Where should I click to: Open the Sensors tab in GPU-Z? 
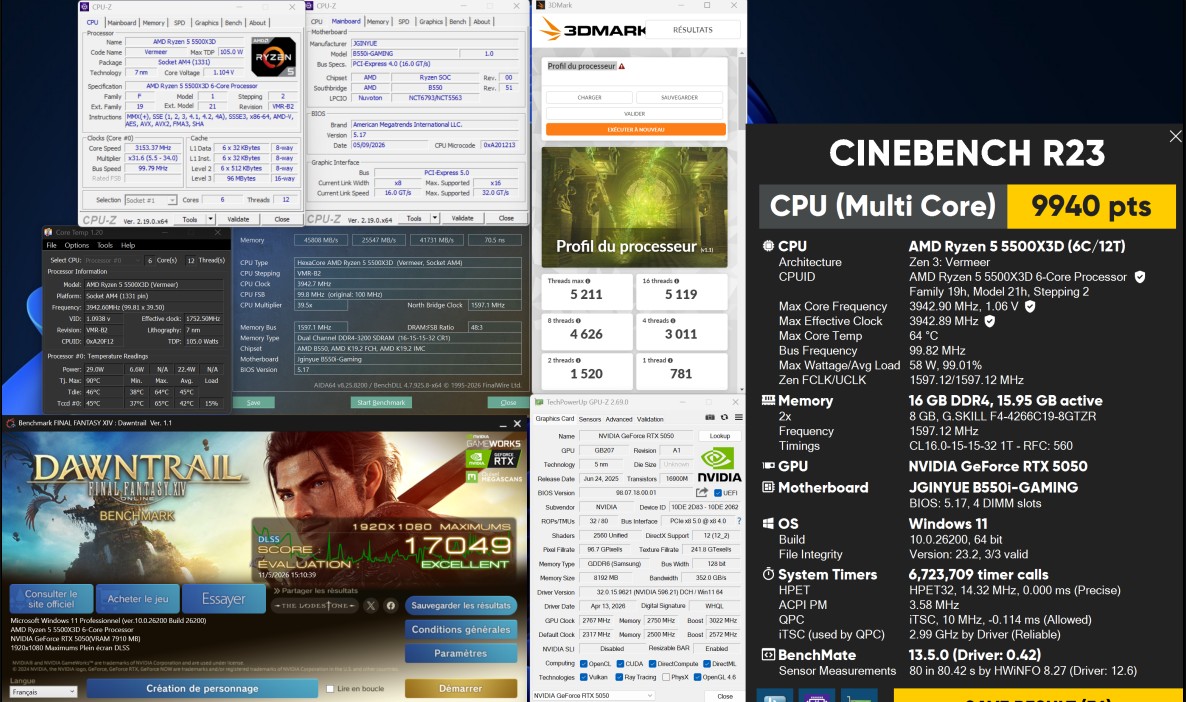point(590,419)
